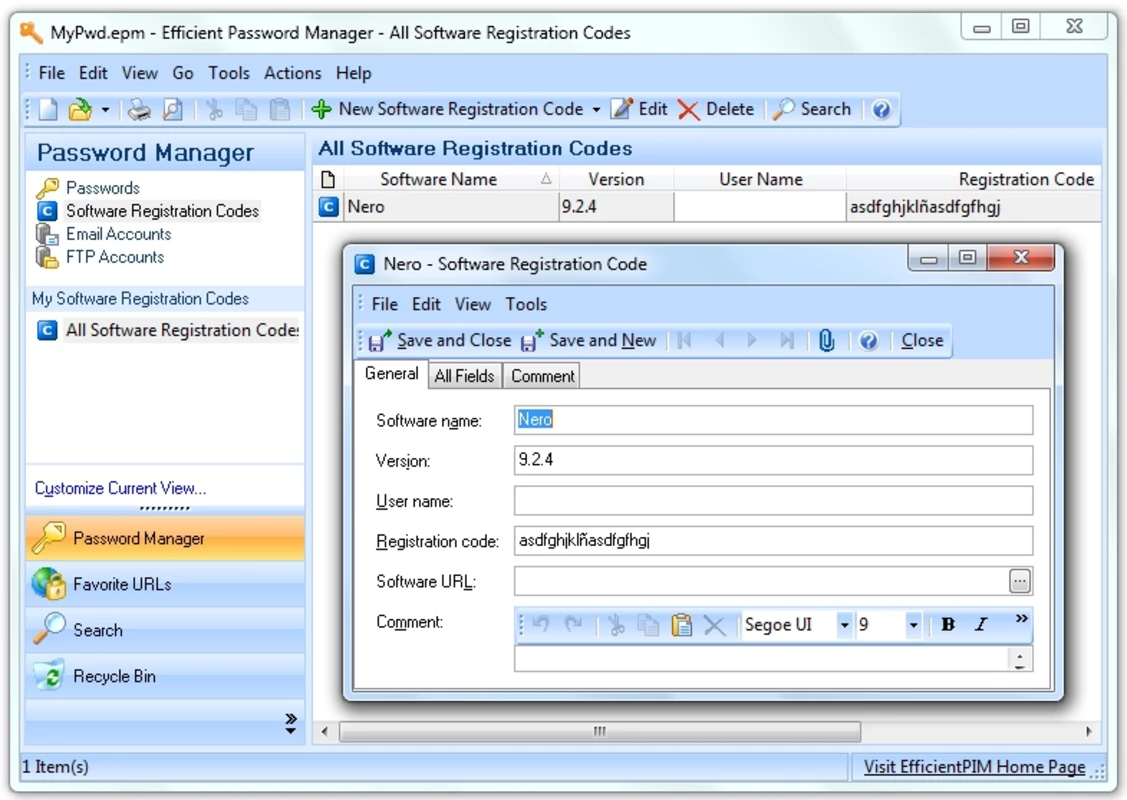Sort by User Name column header
1127x800 pixels.
[760, 180]
